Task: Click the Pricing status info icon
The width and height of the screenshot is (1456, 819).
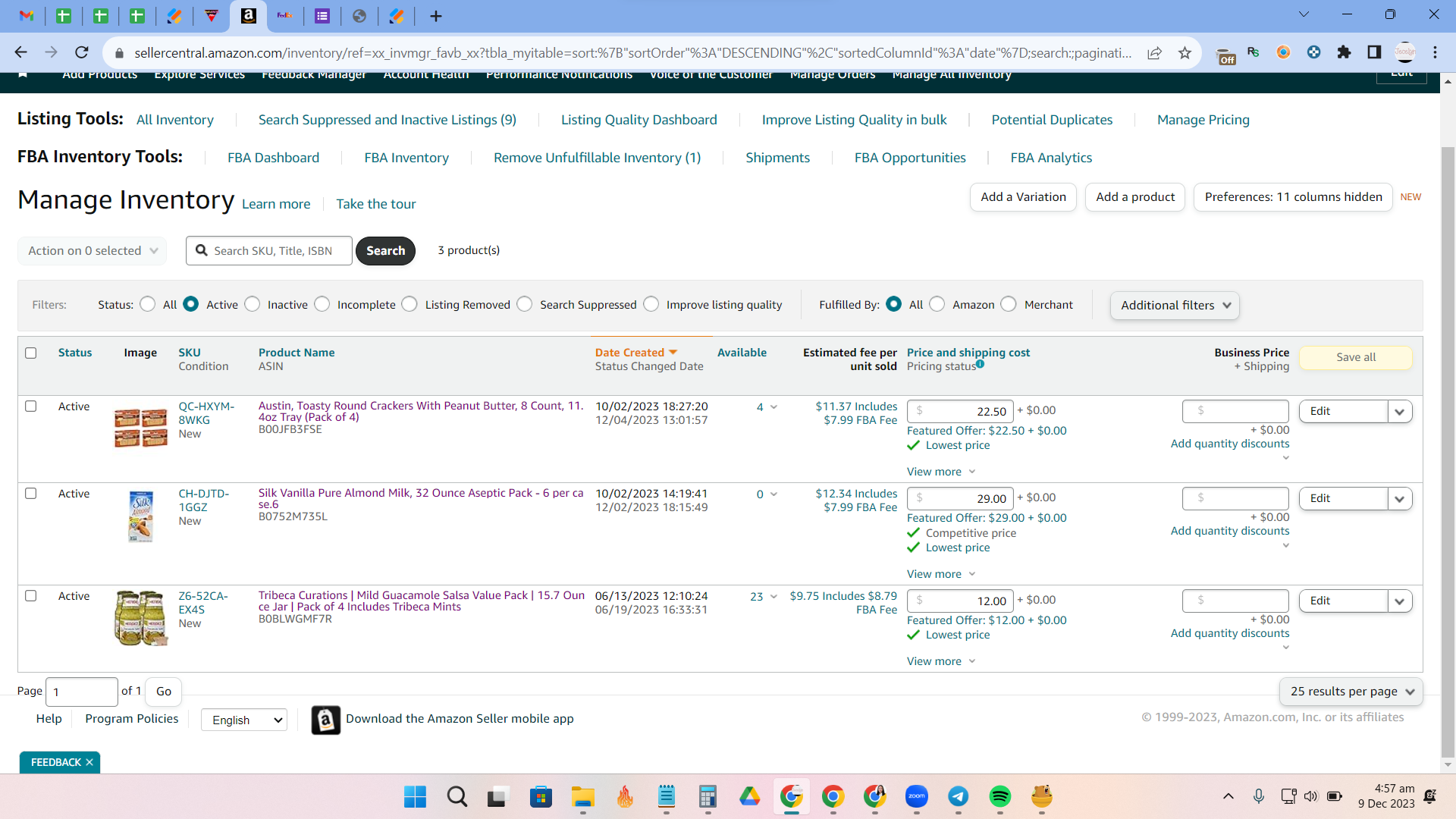Action: click(980, 364)
